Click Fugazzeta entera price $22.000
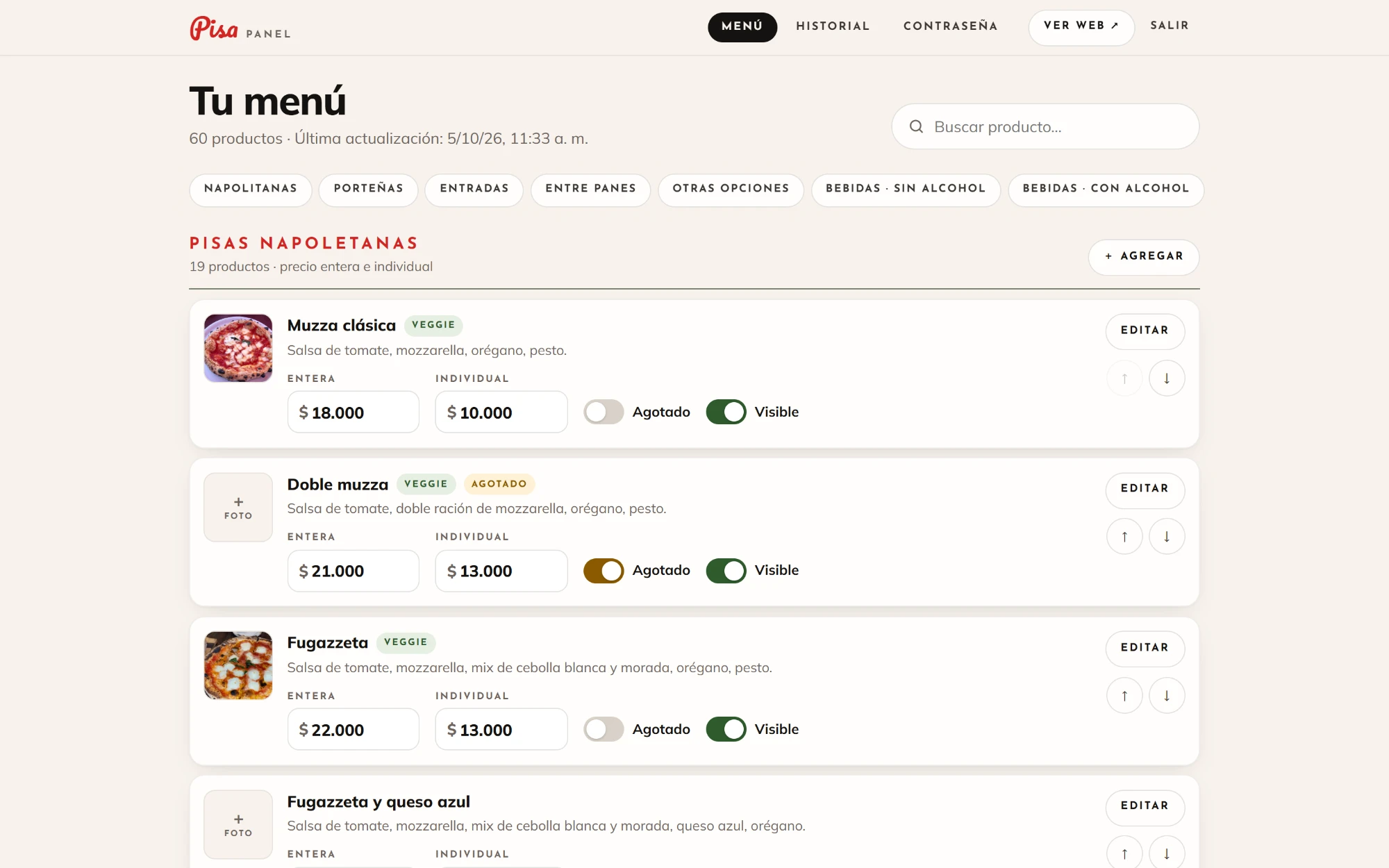1389x868 pixels. point(353,730)
